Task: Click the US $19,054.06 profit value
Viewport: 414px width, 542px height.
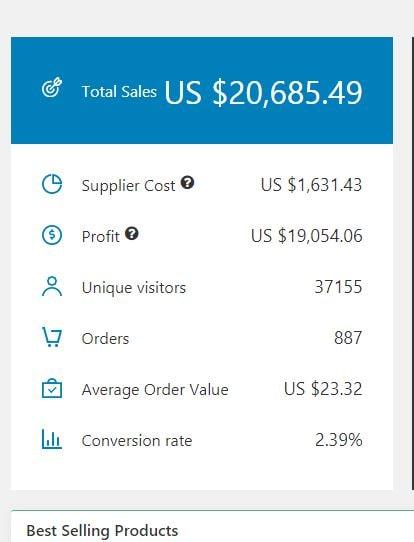Action: point(307,236)
